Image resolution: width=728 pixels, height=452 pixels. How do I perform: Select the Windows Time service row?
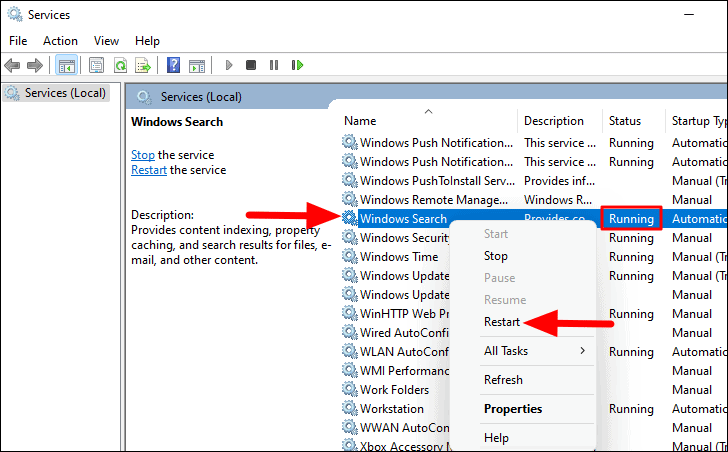tap(399, 257)
